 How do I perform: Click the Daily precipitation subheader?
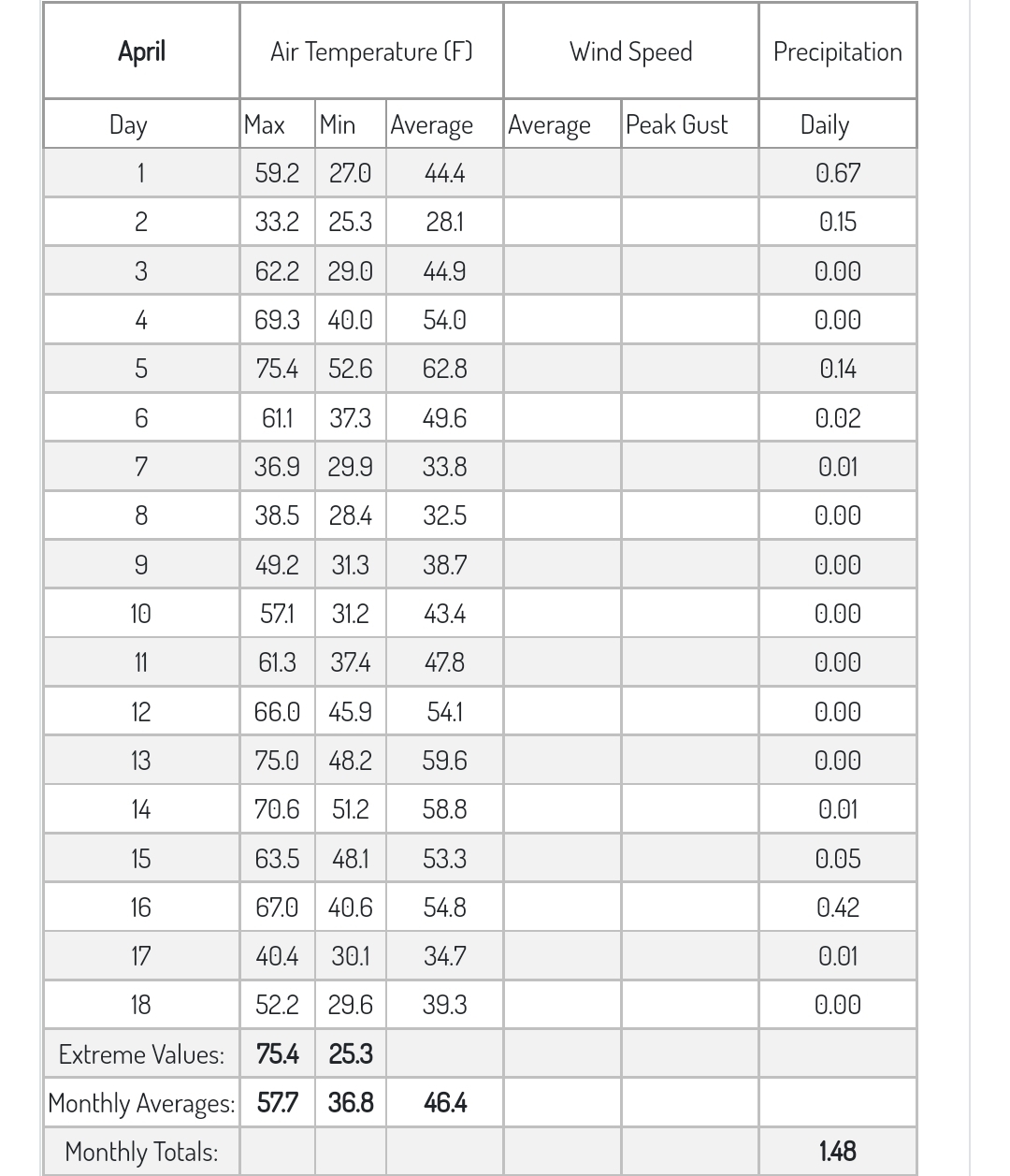pyautogui.click(x=825, y=124)
